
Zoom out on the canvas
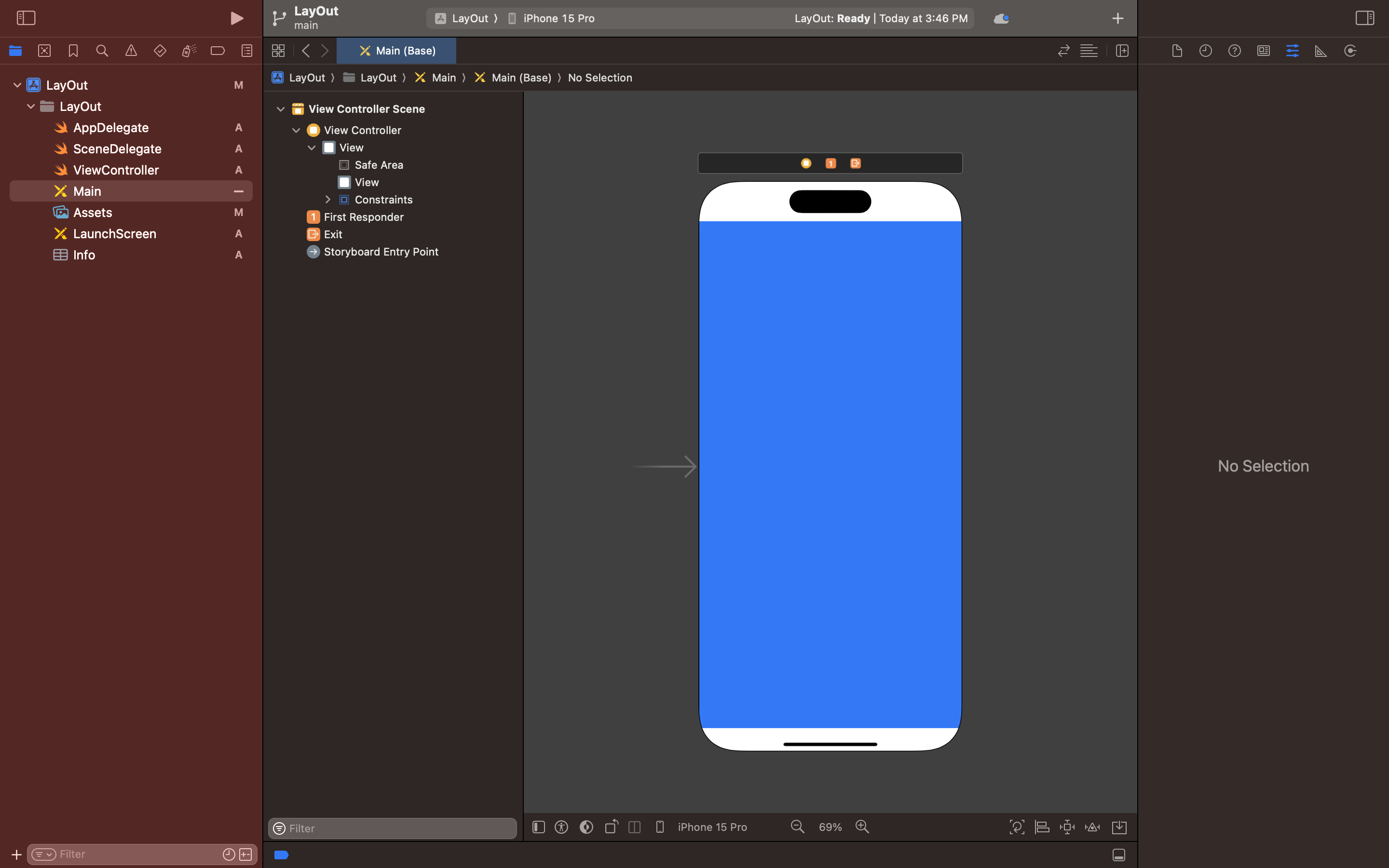coord(797,827)
